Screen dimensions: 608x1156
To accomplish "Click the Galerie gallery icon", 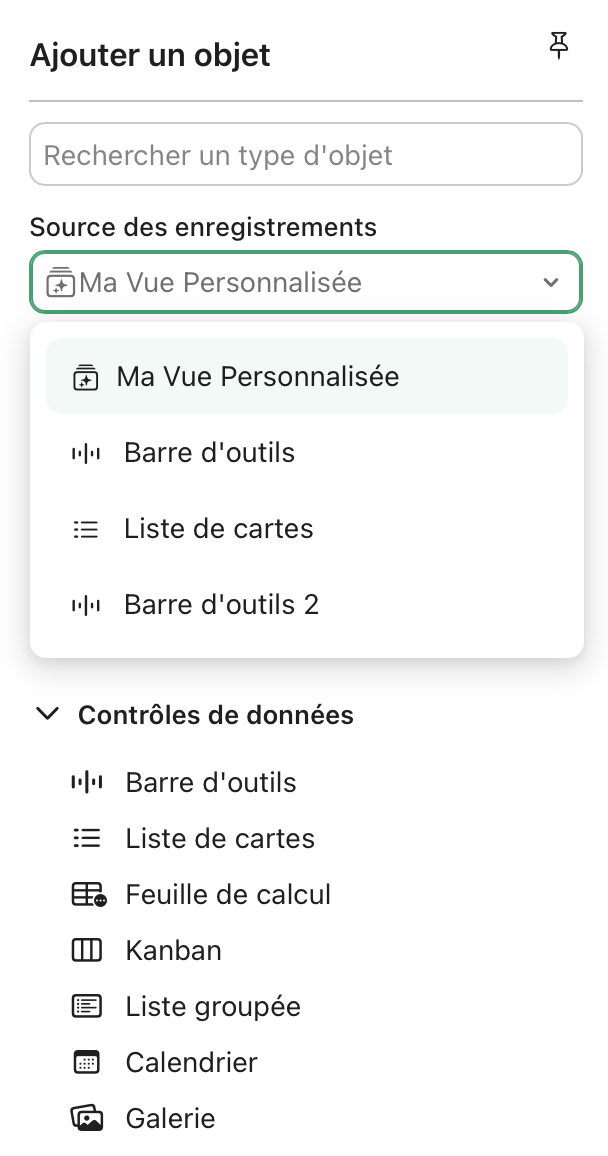I will [87, 1118].
